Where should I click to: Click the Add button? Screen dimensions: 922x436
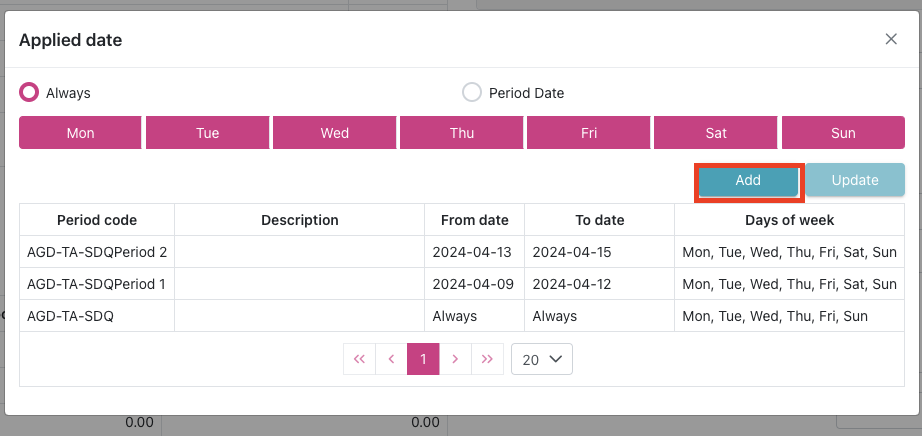[x=748, y=181]
